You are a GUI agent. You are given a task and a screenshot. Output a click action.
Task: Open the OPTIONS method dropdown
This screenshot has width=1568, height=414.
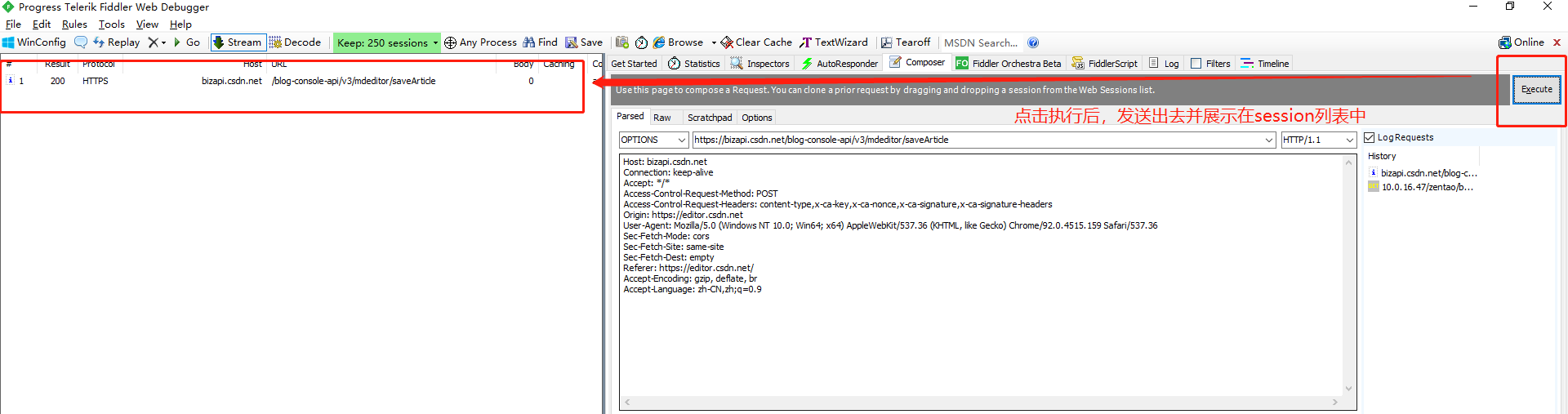[653, 140]
